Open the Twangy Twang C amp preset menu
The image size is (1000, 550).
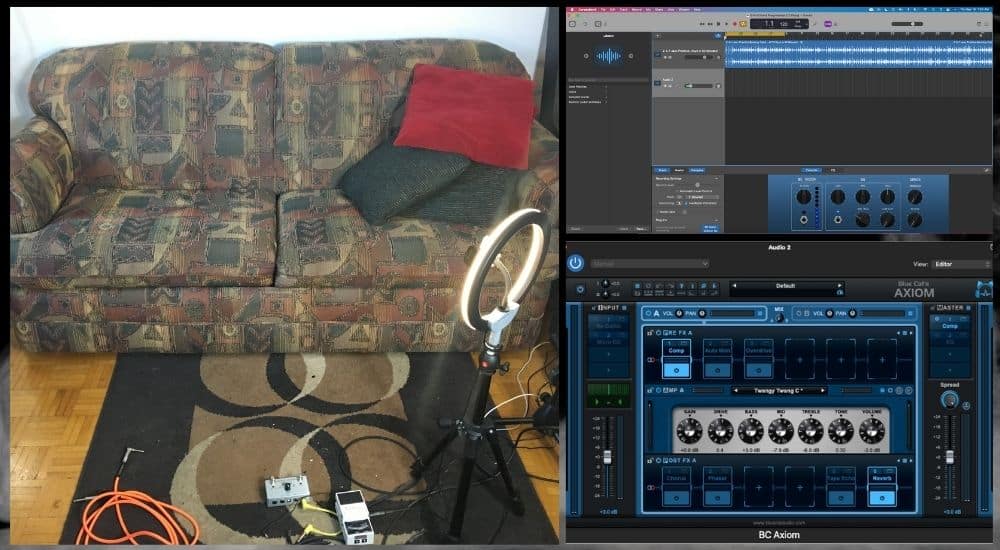click(x=779, y=390)
